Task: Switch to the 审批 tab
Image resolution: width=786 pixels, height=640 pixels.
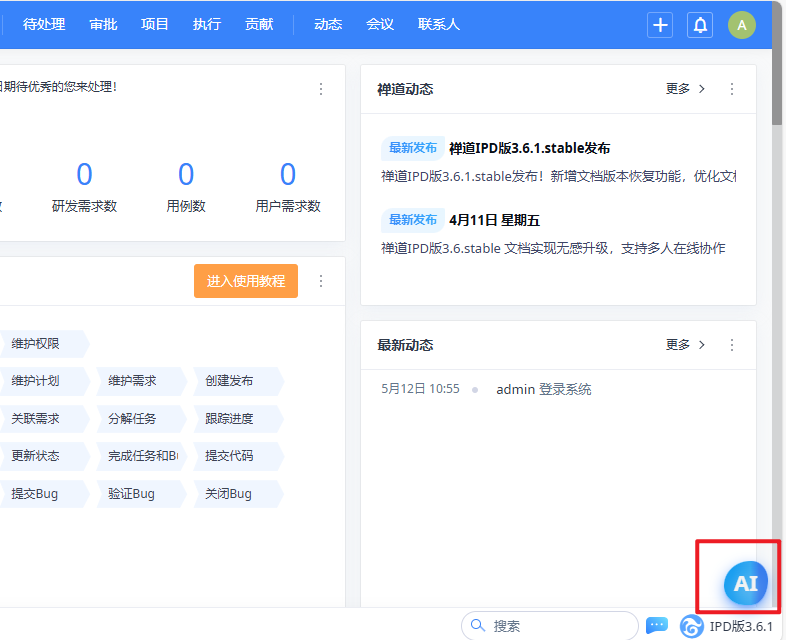Action: [102, 24]
